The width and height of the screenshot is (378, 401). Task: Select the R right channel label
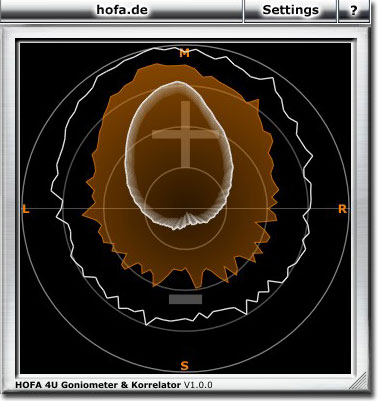(x=342, y=209)
